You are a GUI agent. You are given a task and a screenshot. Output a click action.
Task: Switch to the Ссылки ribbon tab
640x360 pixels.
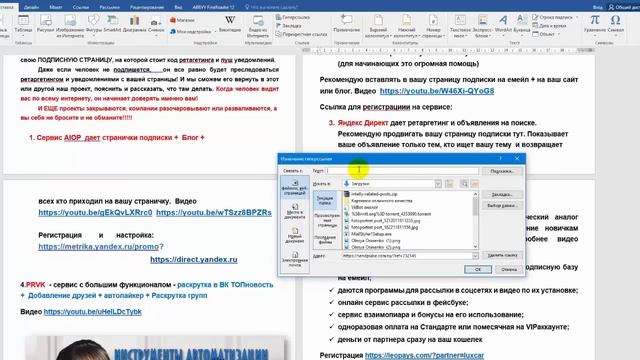click(80, 7)
